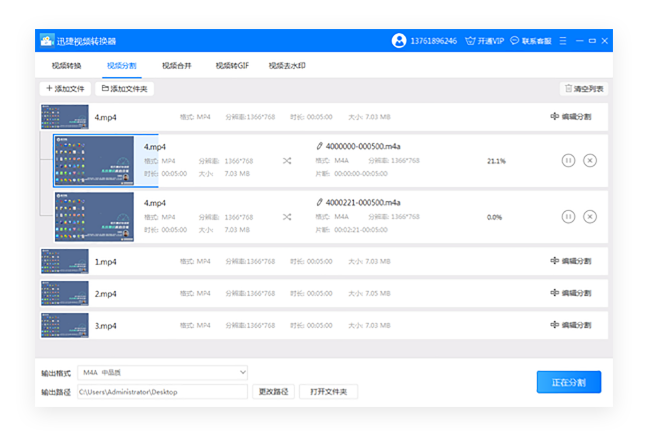Click 添加文件 button
650x448 pixels.
pyautogui.click(x=65, y=89)
